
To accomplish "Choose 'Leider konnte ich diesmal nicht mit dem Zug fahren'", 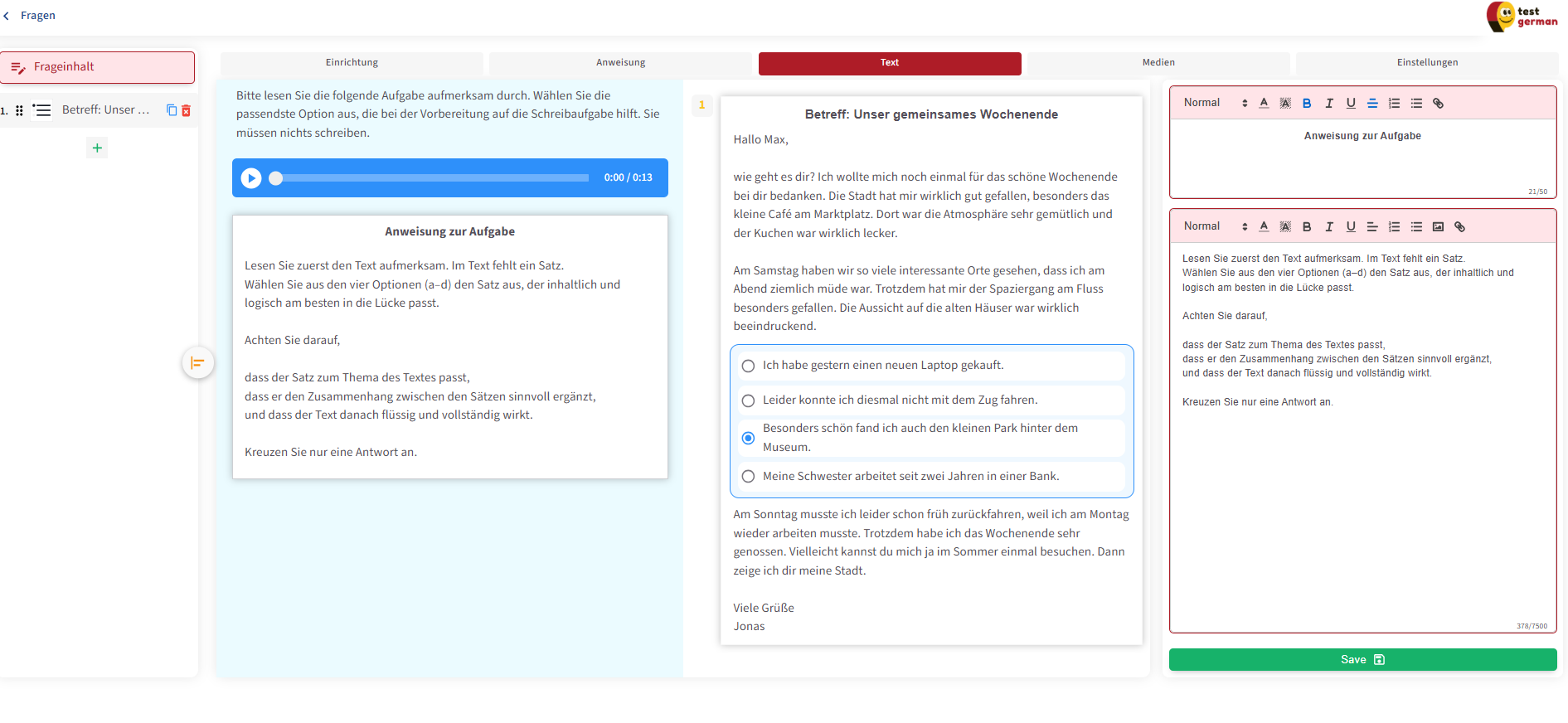I will pos(748,400).
